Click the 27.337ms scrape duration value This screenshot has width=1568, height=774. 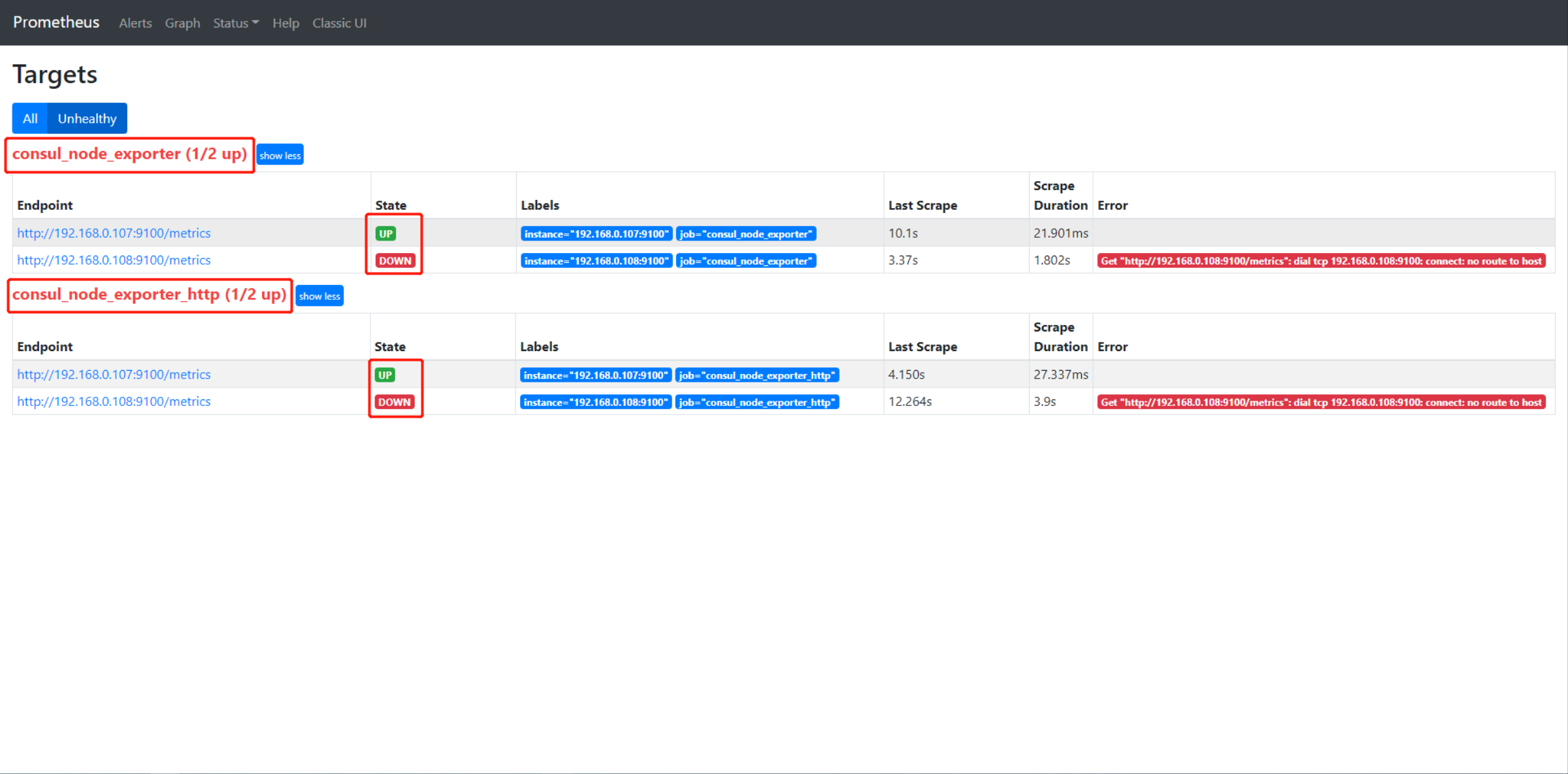1061,374
